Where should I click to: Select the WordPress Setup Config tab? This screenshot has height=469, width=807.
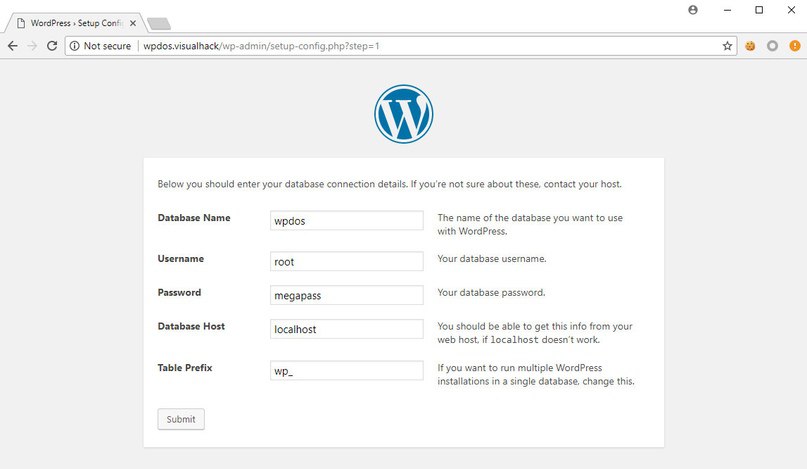pyautogui.click(x=70, y=23)
